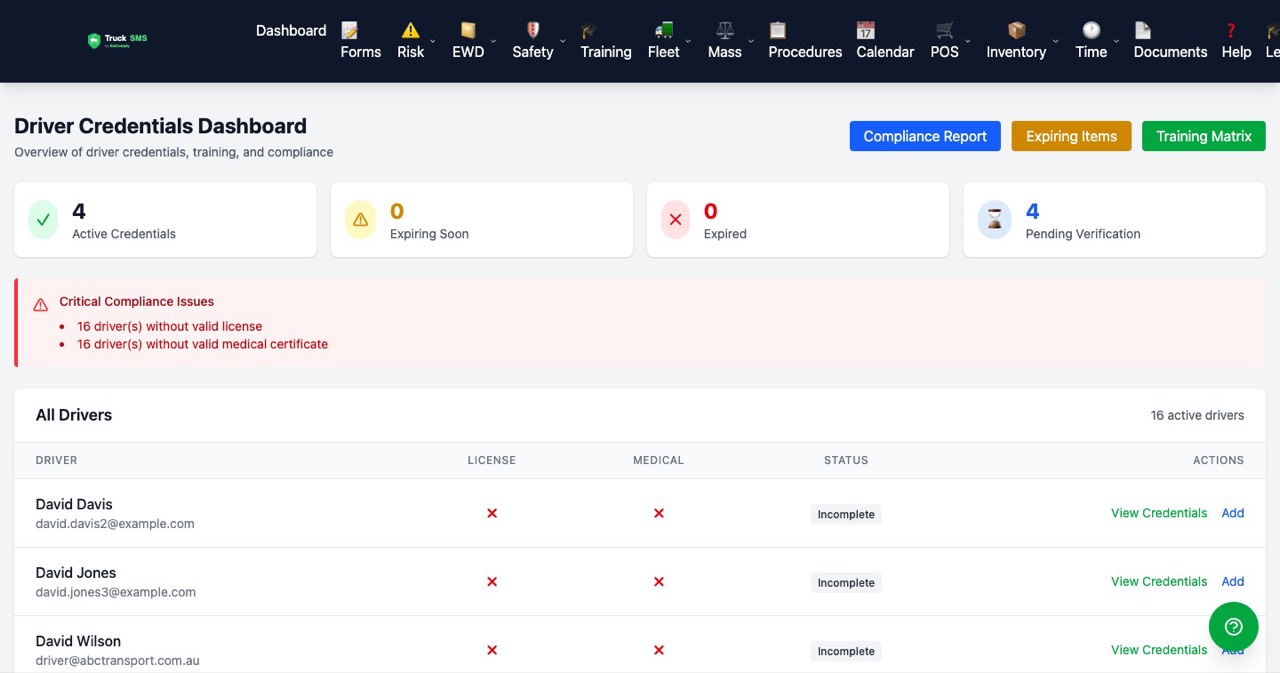Open the Compliance Report button
The width and height of the screenshot is (1280, 673).
point(925,136)
